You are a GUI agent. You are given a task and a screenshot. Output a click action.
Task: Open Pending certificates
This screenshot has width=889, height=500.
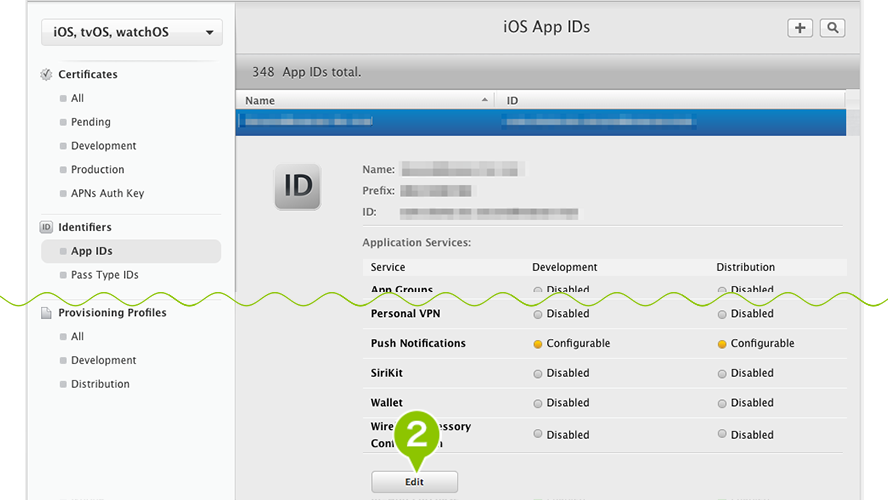tap(91, 122)
